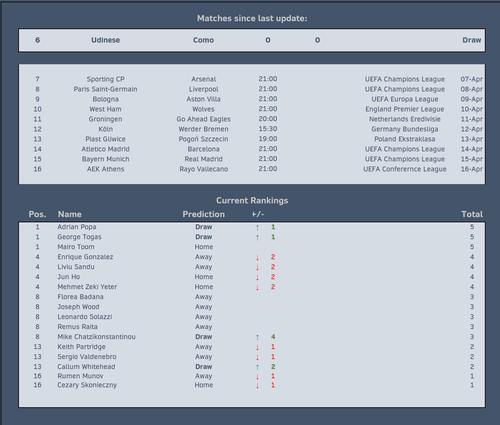
Task: Click Go Ahead Eagles away team
Action: 203,119
